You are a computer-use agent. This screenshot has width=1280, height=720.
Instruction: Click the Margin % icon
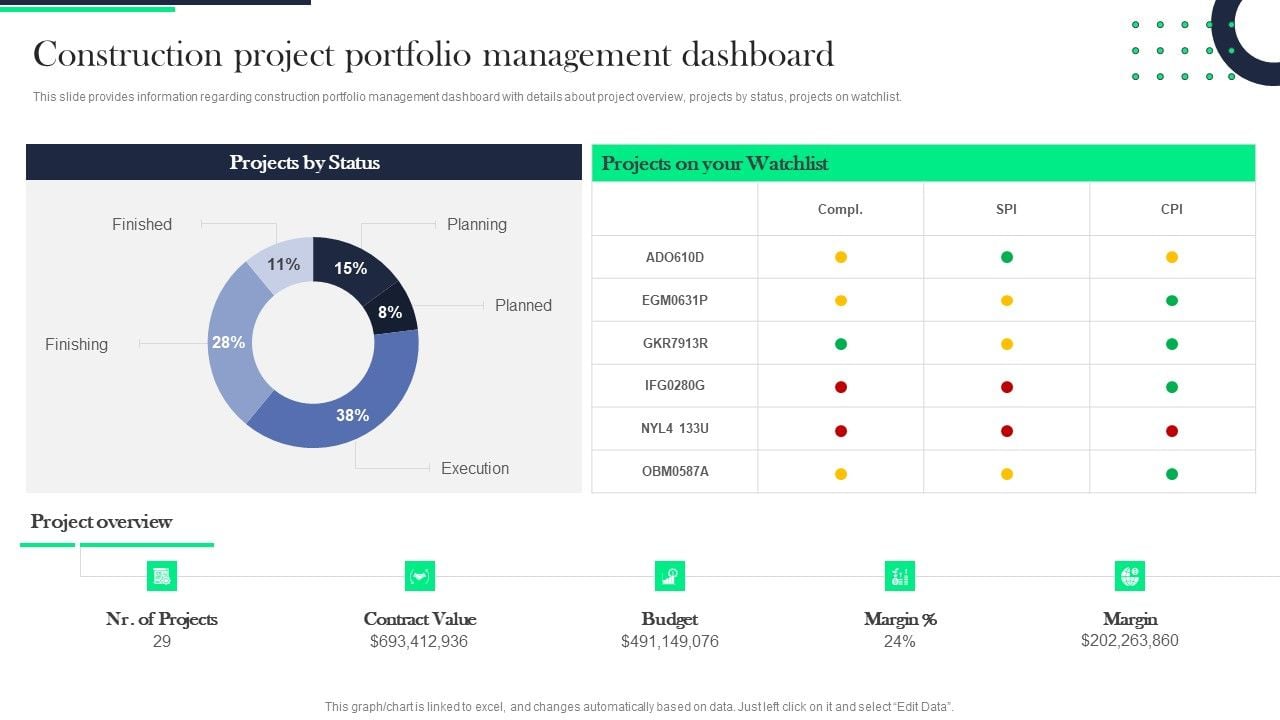[900, 576]
